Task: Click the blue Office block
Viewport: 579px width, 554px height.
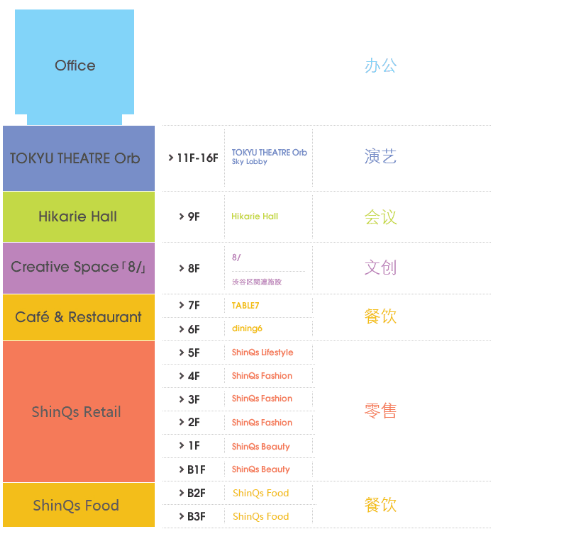Action: pos(75,66)
